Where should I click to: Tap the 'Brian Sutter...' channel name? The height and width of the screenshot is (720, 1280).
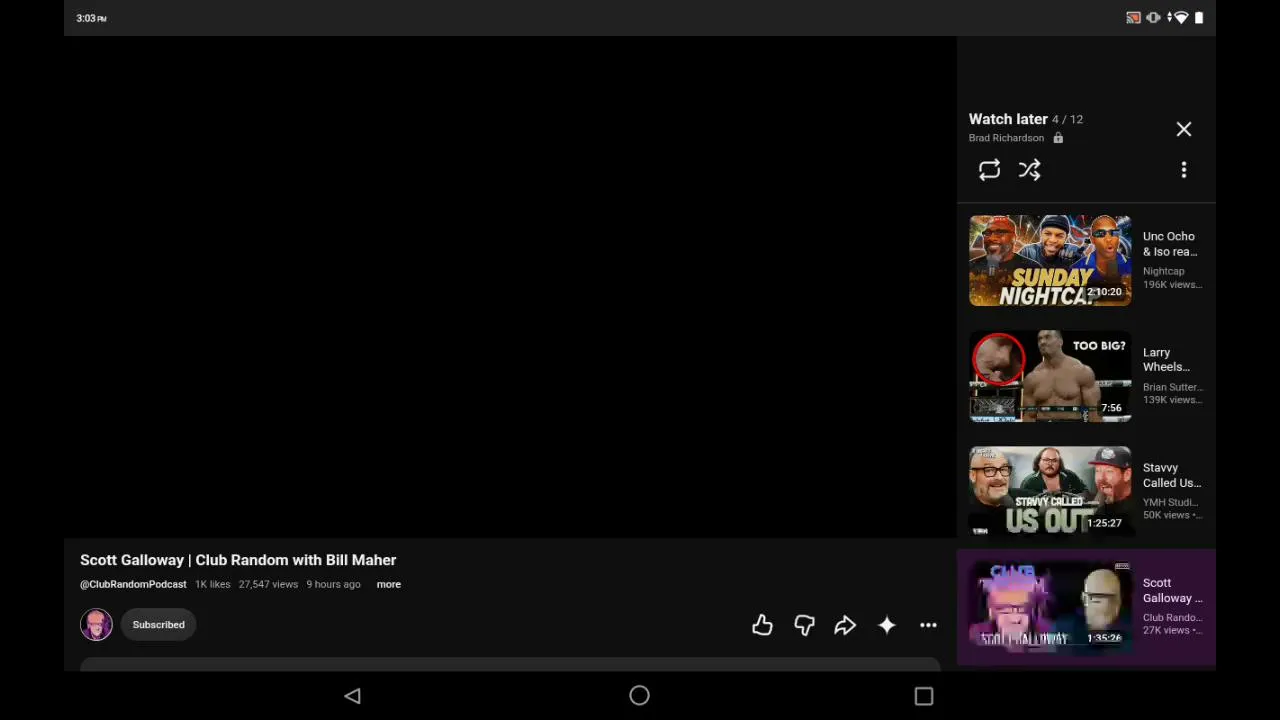coord(1173,387)
